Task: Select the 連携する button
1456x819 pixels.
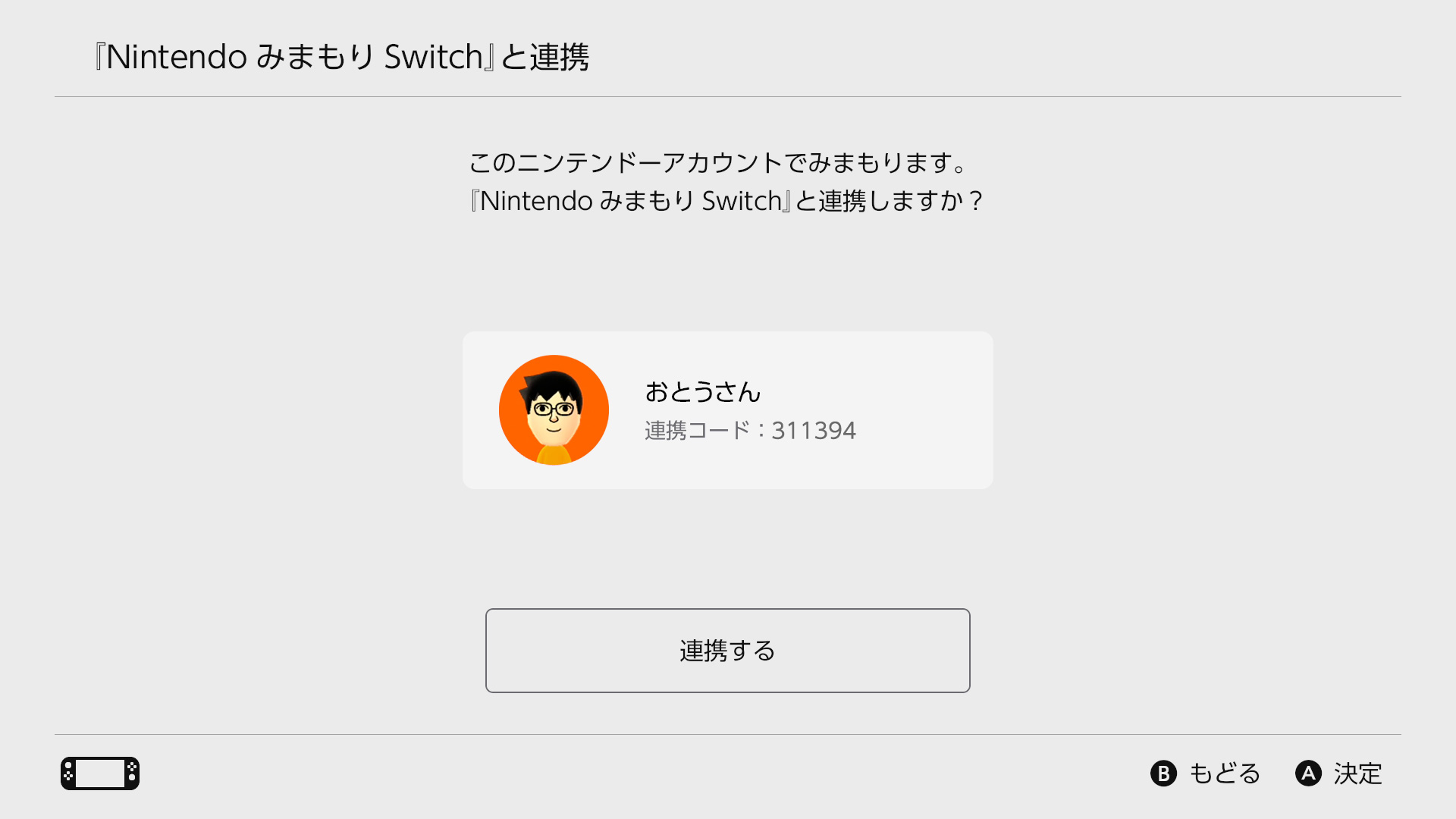Action: [x=728, y=651]
